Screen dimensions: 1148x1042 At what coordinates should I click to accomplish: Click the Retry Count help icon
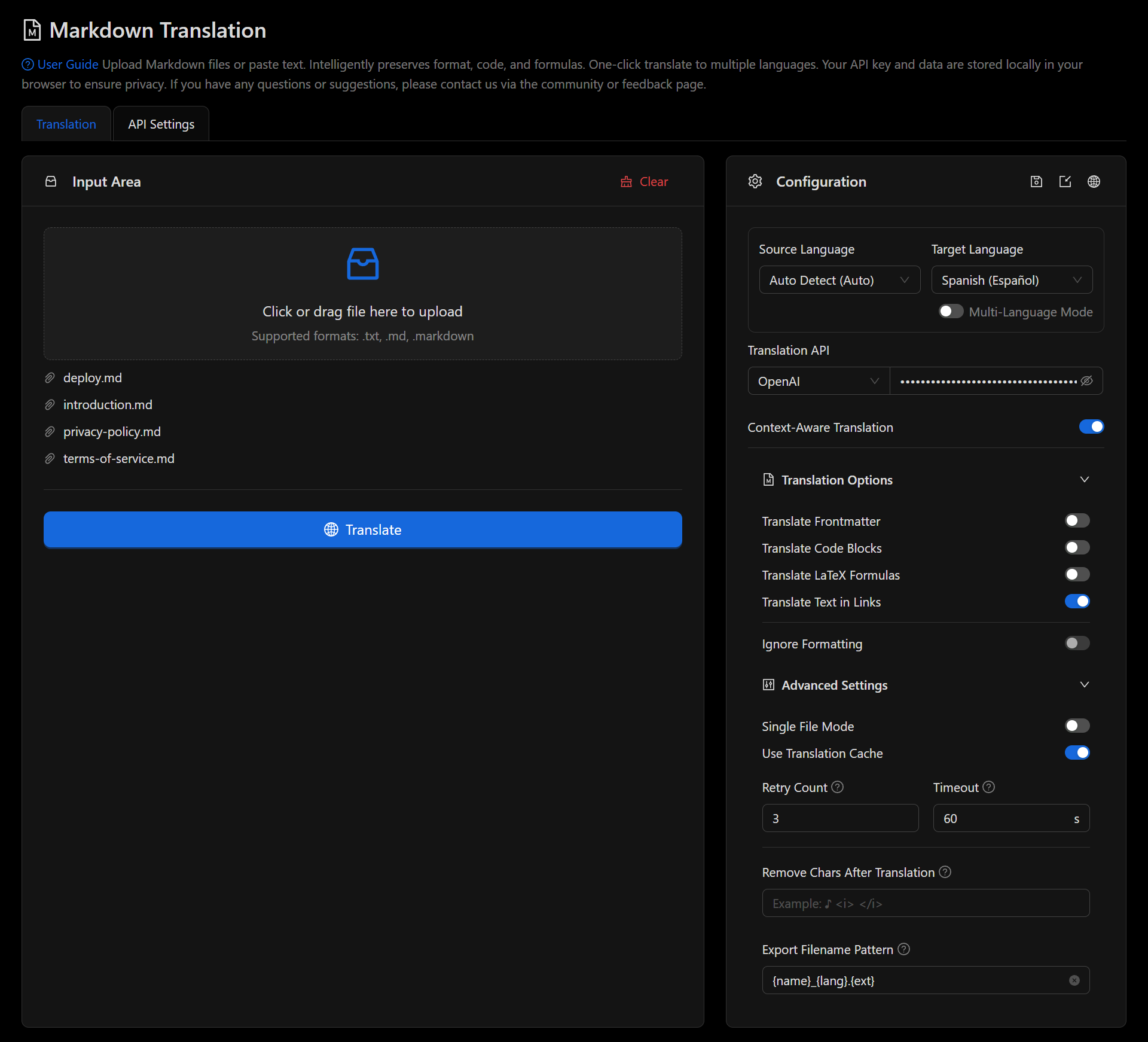coord(838,787)
